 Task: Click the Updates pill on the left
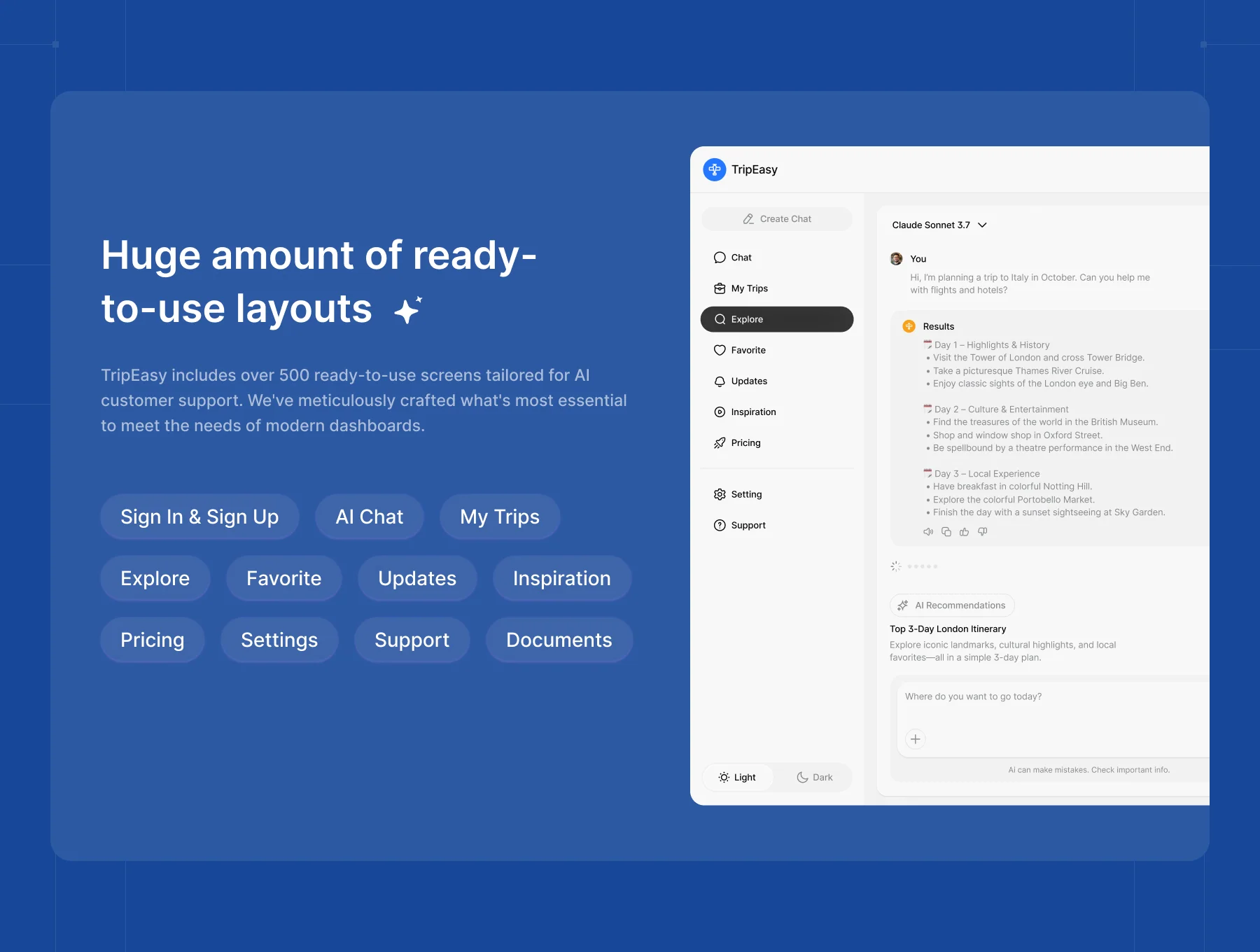[x=417, y=578]
